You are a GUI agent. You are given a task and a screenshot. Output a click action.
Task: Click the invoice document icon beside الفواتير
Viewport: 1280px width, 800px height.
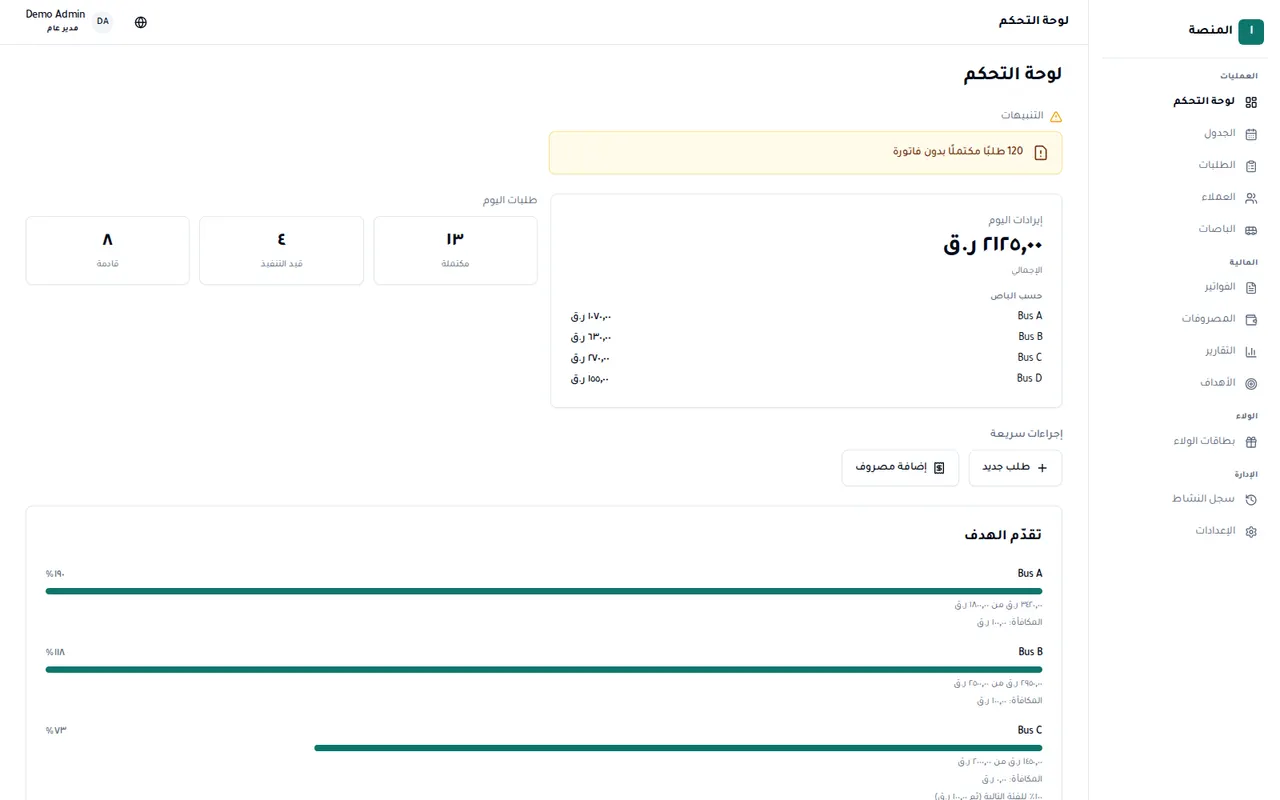pyautogui.click(x=1251, y=288)
